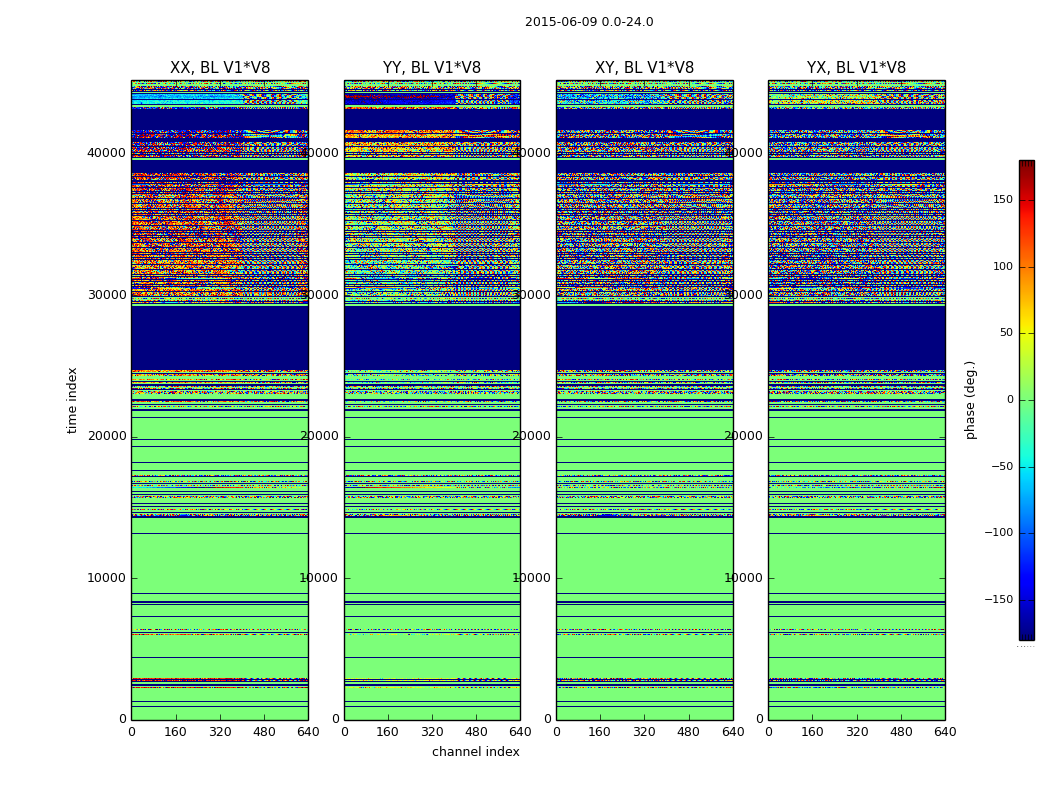The height and width of the screenshot is (800, 1050).
Task: Select the XX polarization heat map panel
Action: click(x=219, y=400)
